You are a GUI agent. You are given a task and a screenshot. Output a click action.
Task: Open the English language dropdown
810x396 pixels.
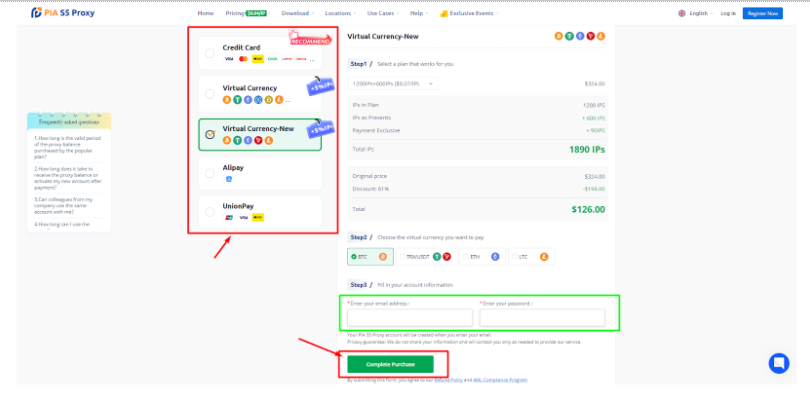tap(701, 13)
